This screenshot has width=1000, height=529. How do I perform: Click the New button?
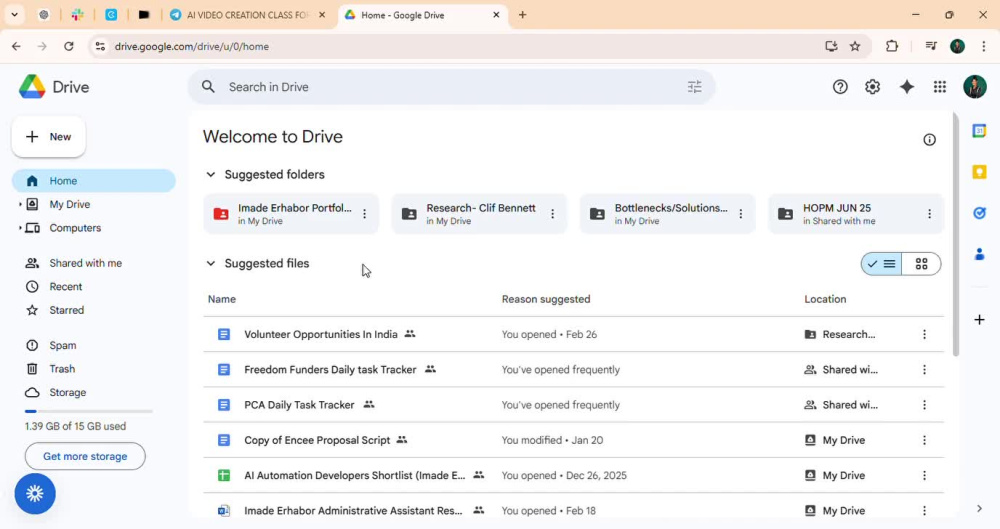click(48, 137)
